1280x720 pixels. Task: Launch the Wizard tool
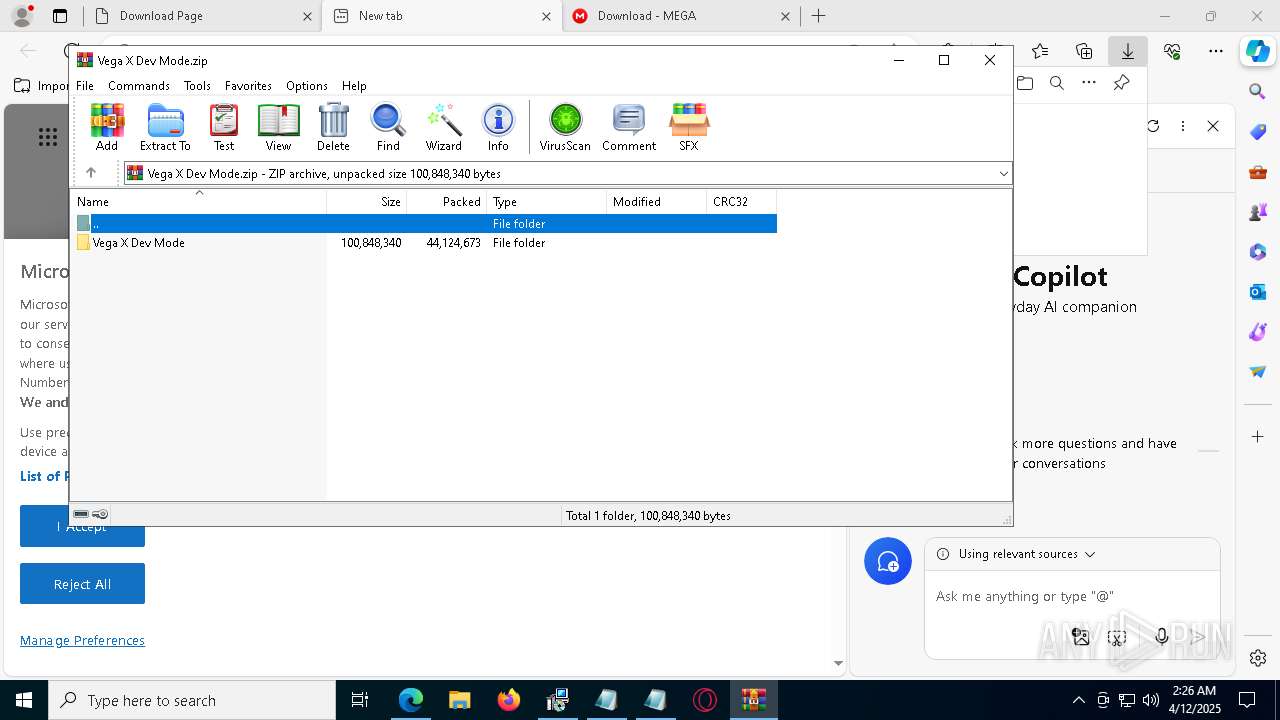pyautogui.click(x=444, y=127)
